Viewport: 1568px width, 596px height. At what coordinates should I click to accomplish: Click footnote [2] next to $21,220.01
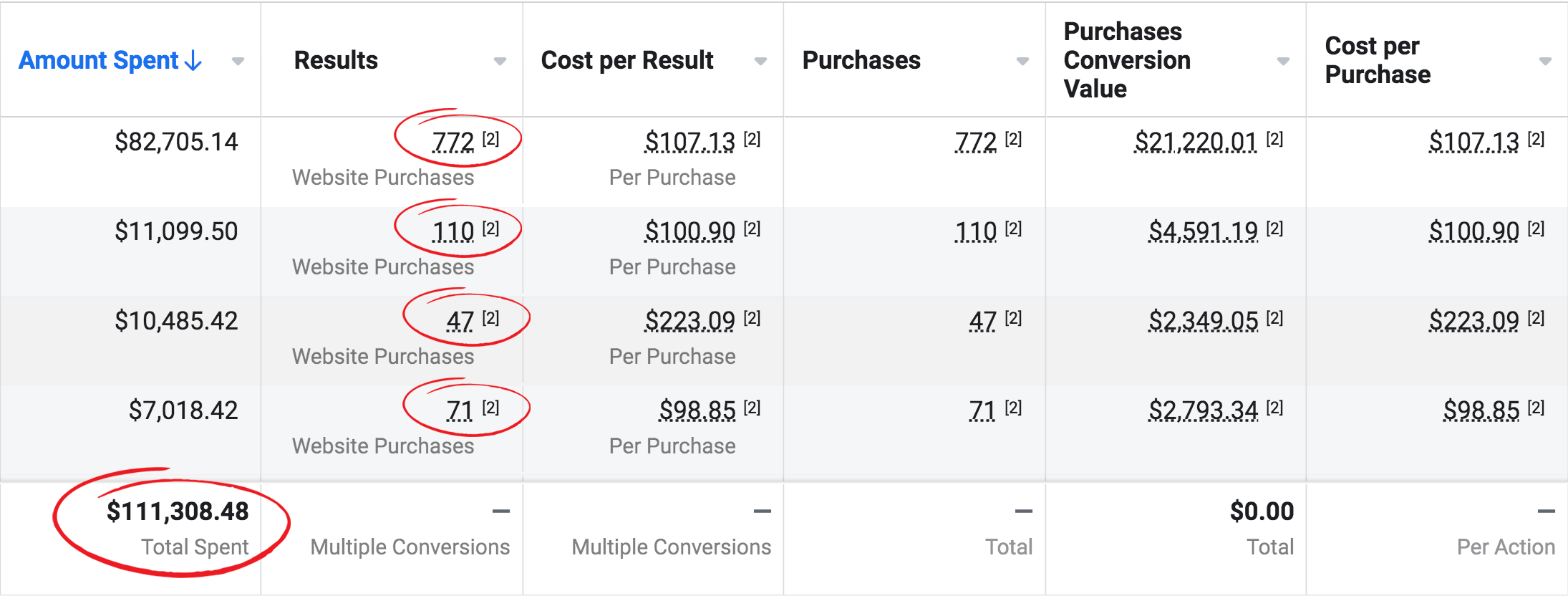pyautogui.click(x=1274, y=139)
